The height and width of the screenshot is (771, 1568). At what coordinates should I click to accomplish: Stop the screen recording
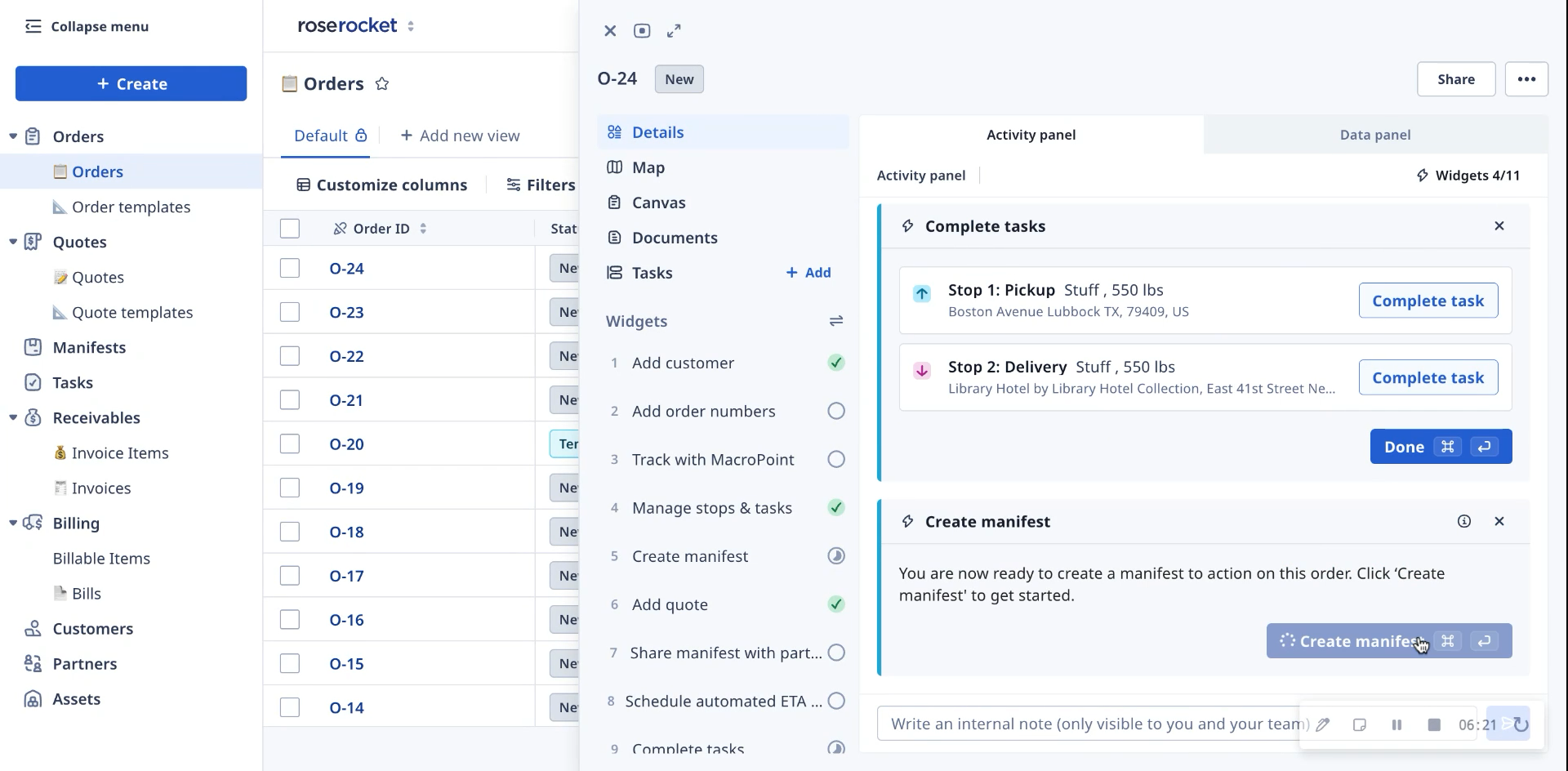pos(1434,724)
